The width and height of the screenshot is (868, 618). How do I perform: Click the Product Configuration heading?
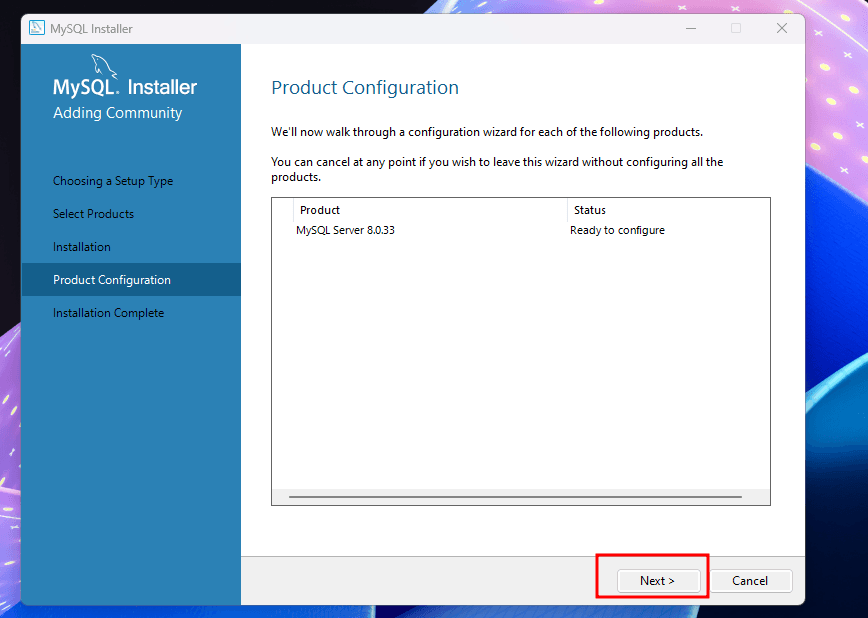point(365,87)
